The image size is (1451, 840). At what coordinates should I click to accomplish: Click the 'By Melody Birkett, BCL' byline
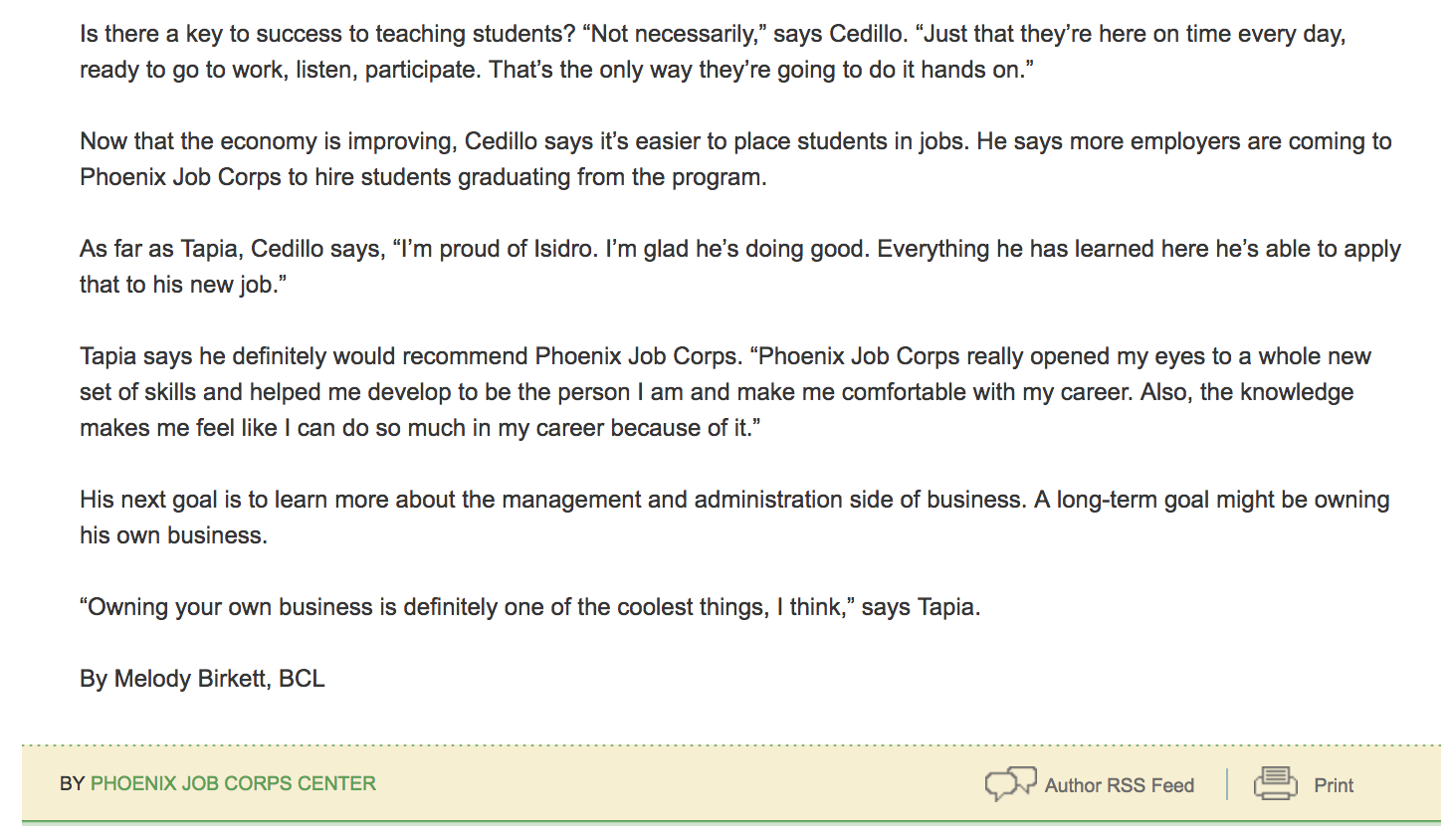[202, 679]
